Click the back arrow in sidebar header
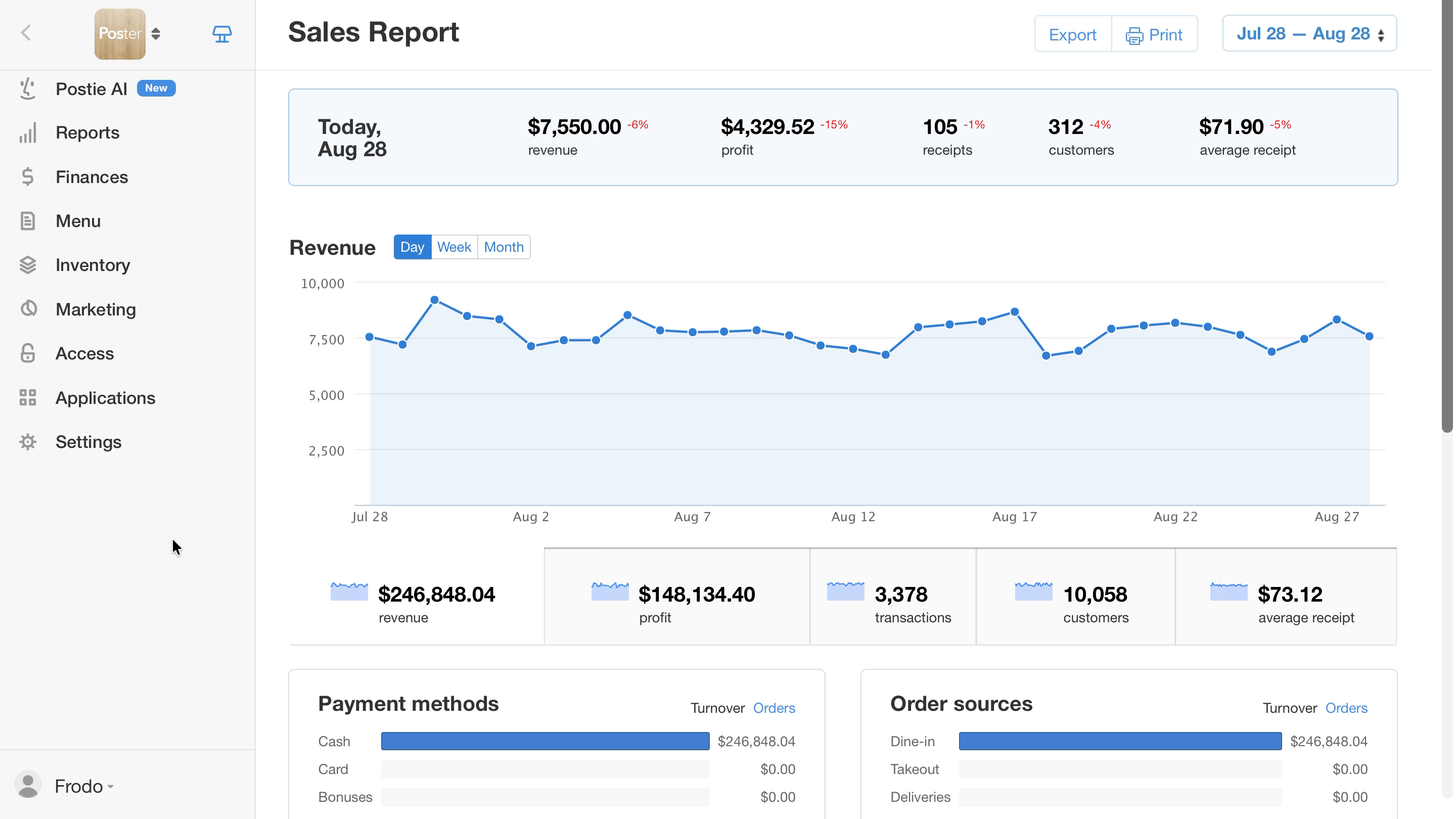Screen dimensions: 1456x819 coord(26,33)
